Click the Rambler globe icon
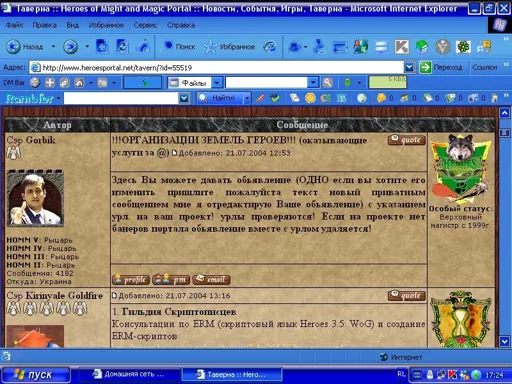The image size is (512, 384). click(x=362, y=98)
